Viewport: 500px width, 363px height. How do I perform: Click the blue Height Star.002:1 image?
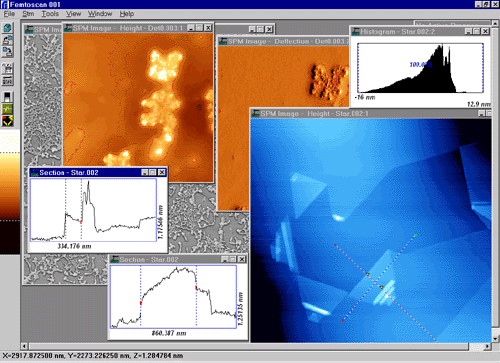coord(371,230)
